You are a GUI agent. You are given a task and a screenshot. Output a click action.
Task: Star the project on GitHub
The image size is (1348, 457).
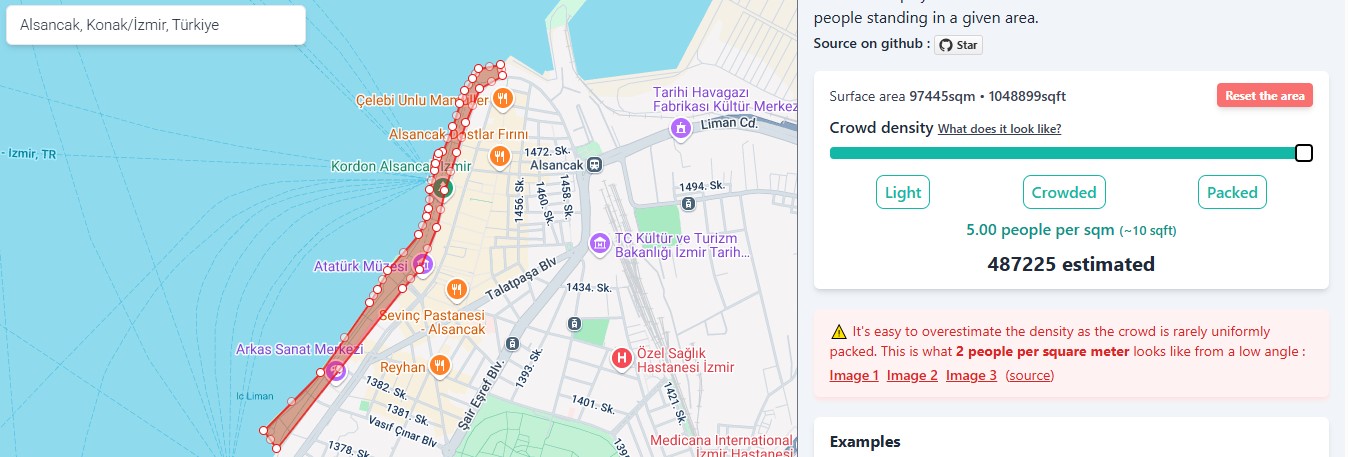[958, 44]
